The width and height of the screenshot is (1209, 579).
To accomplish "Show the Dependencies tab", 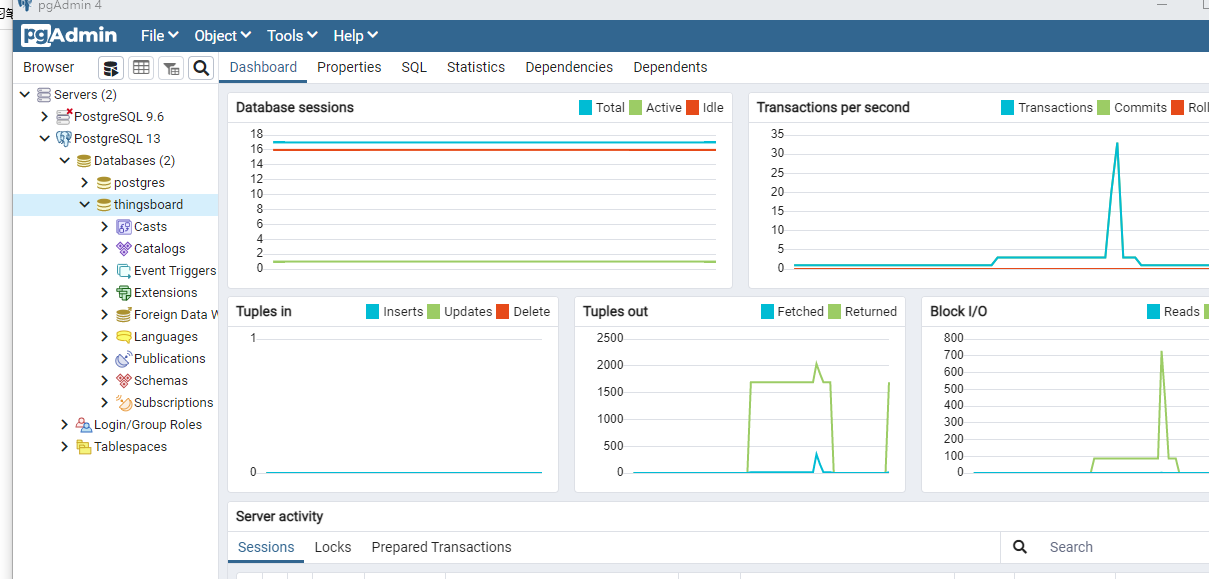I will click(x=569, y=67).
